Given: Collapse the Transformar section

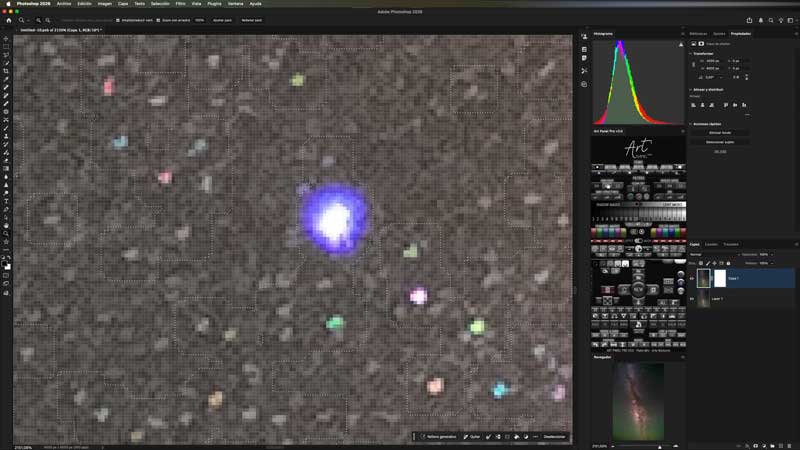Looking at the screenshot, I should [691, 52].
